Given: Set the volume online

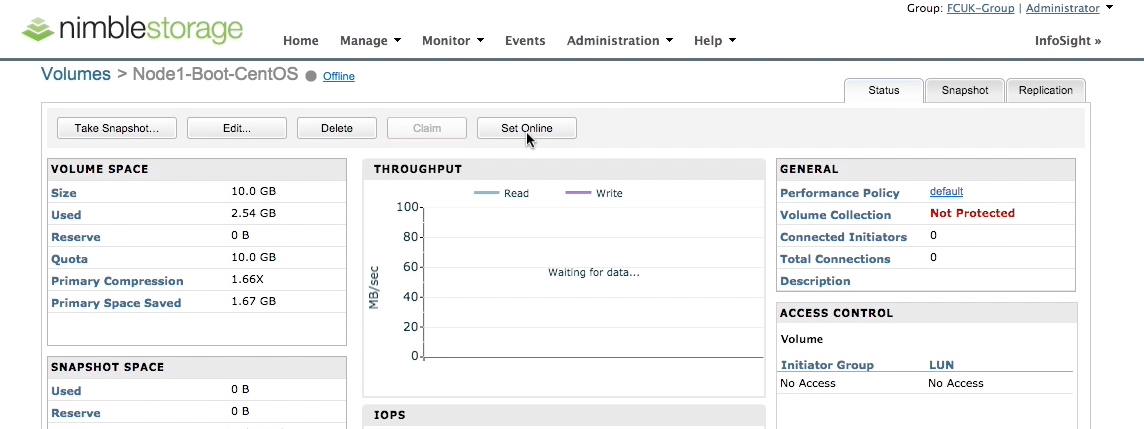Looking at the screenshot, I should 527,128.
